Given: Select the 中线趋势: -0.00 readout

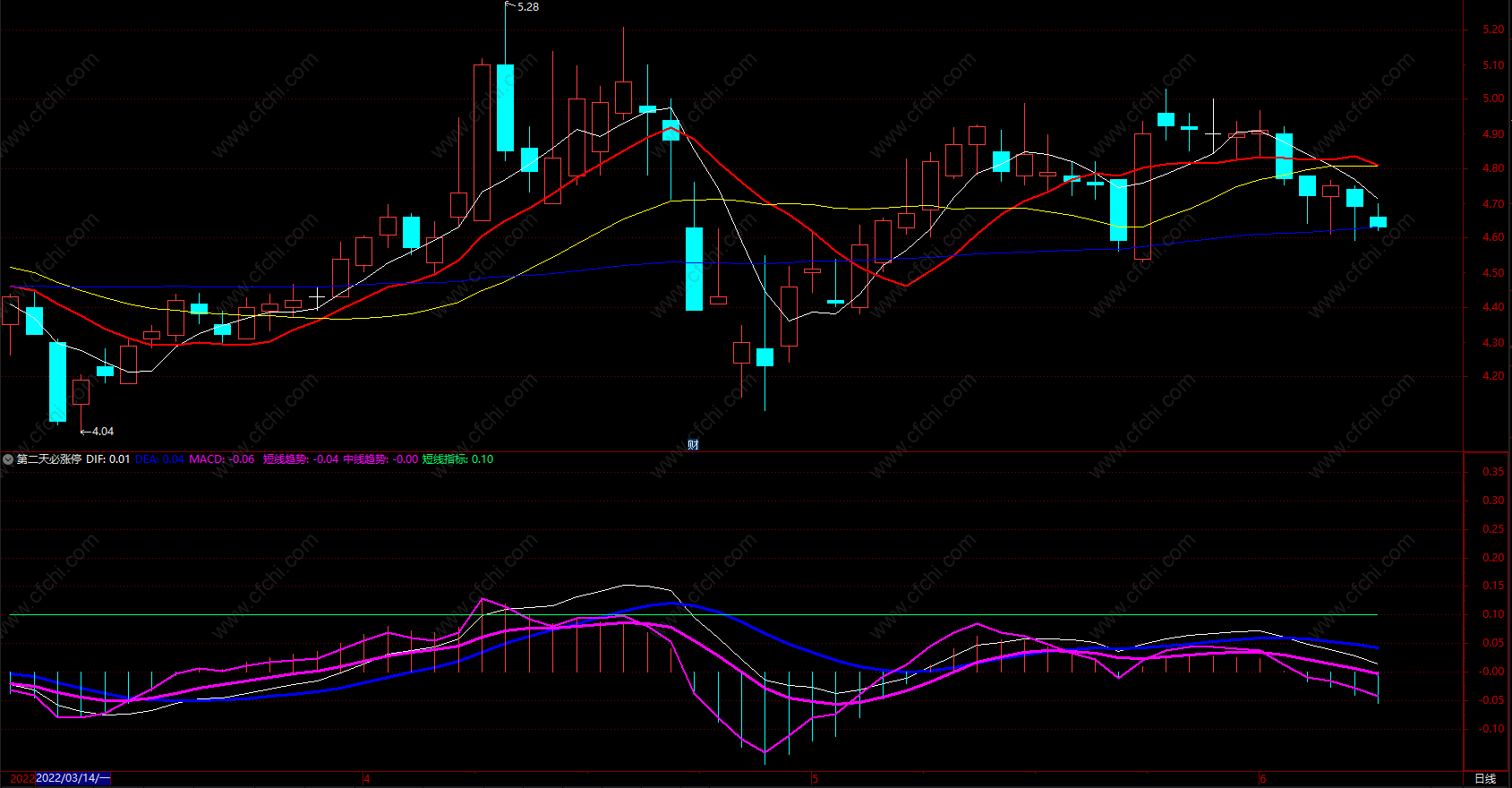Looking at the screenshot, I should click(x=380, y=459).
